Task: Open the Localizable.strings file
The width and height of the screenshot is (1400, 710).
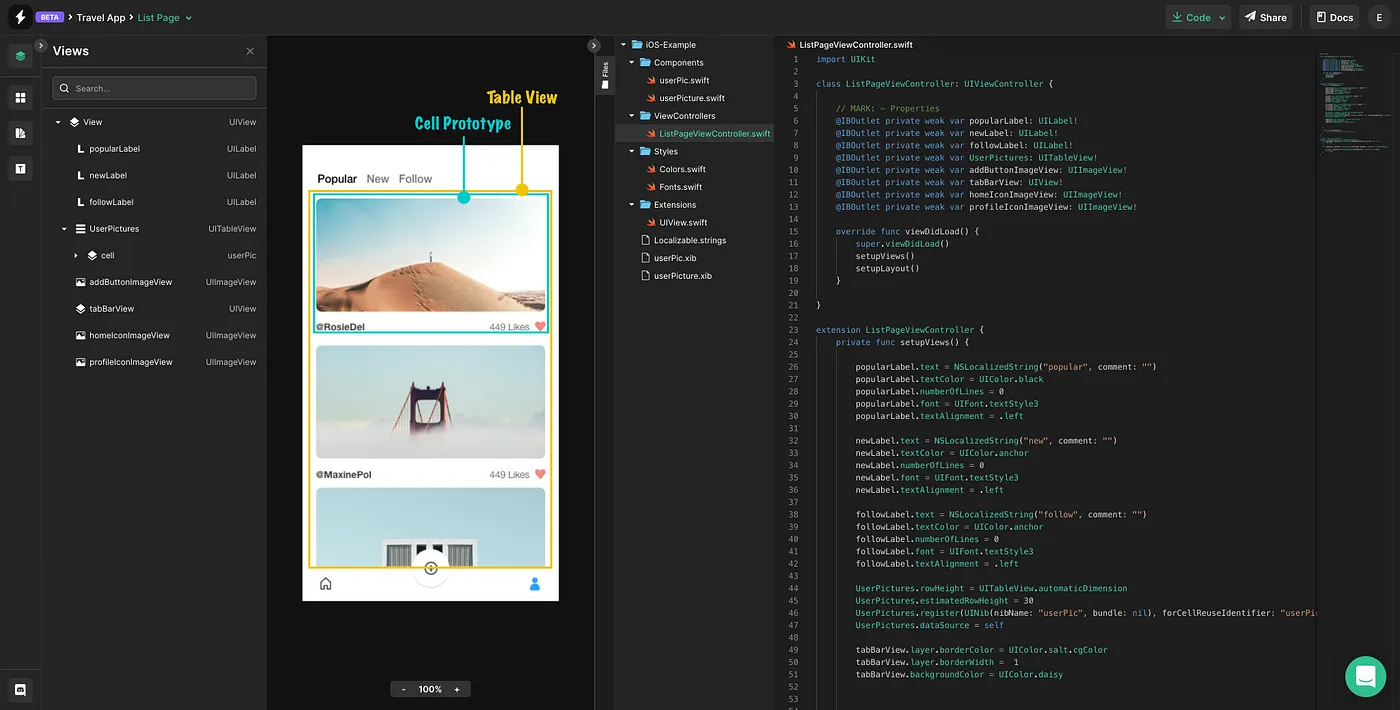Action: pos(689,241)
